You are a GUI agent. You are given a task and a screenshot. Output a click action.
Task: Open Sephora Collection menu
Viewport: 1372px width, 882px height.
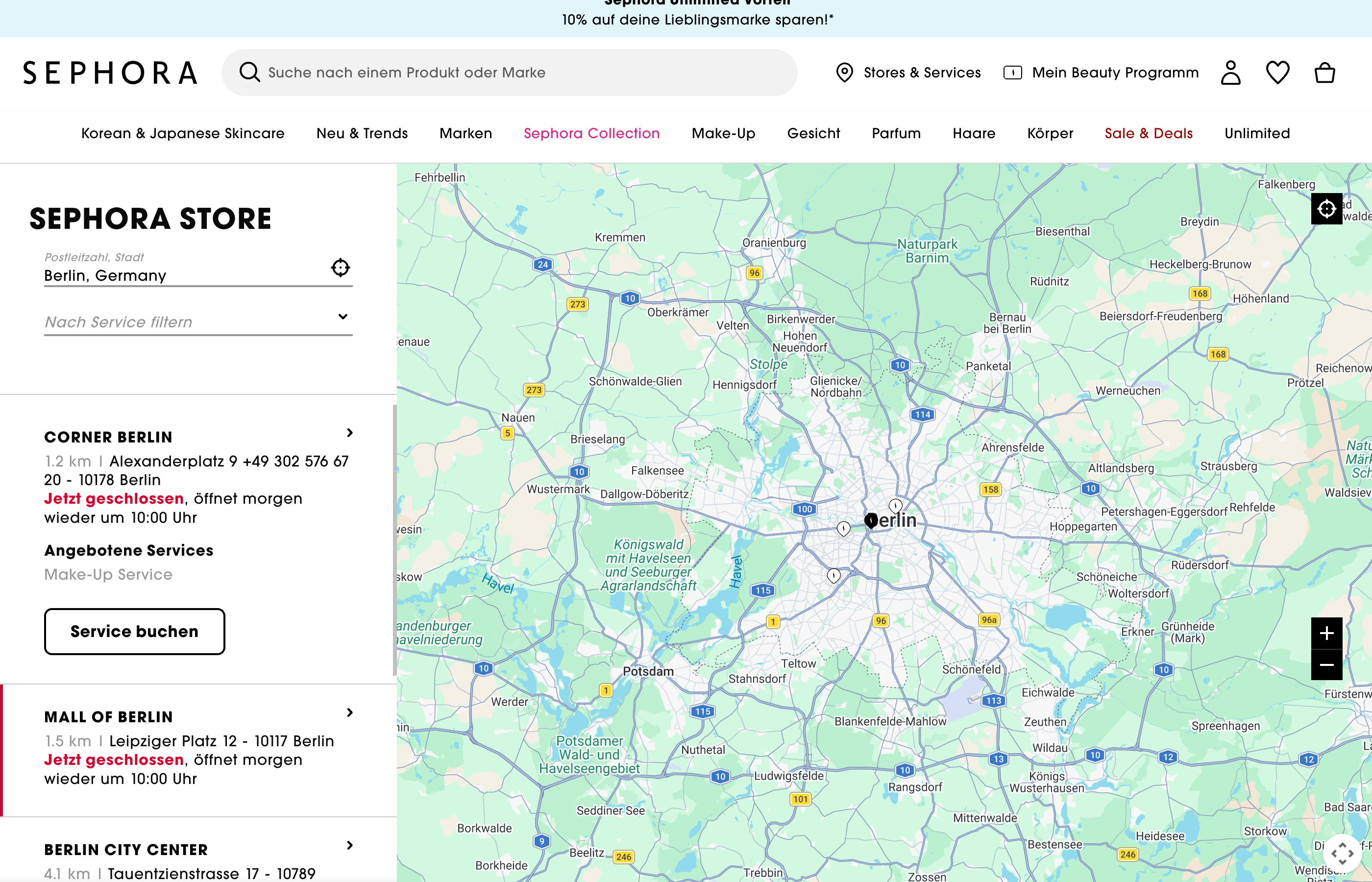tap(591, 133)
